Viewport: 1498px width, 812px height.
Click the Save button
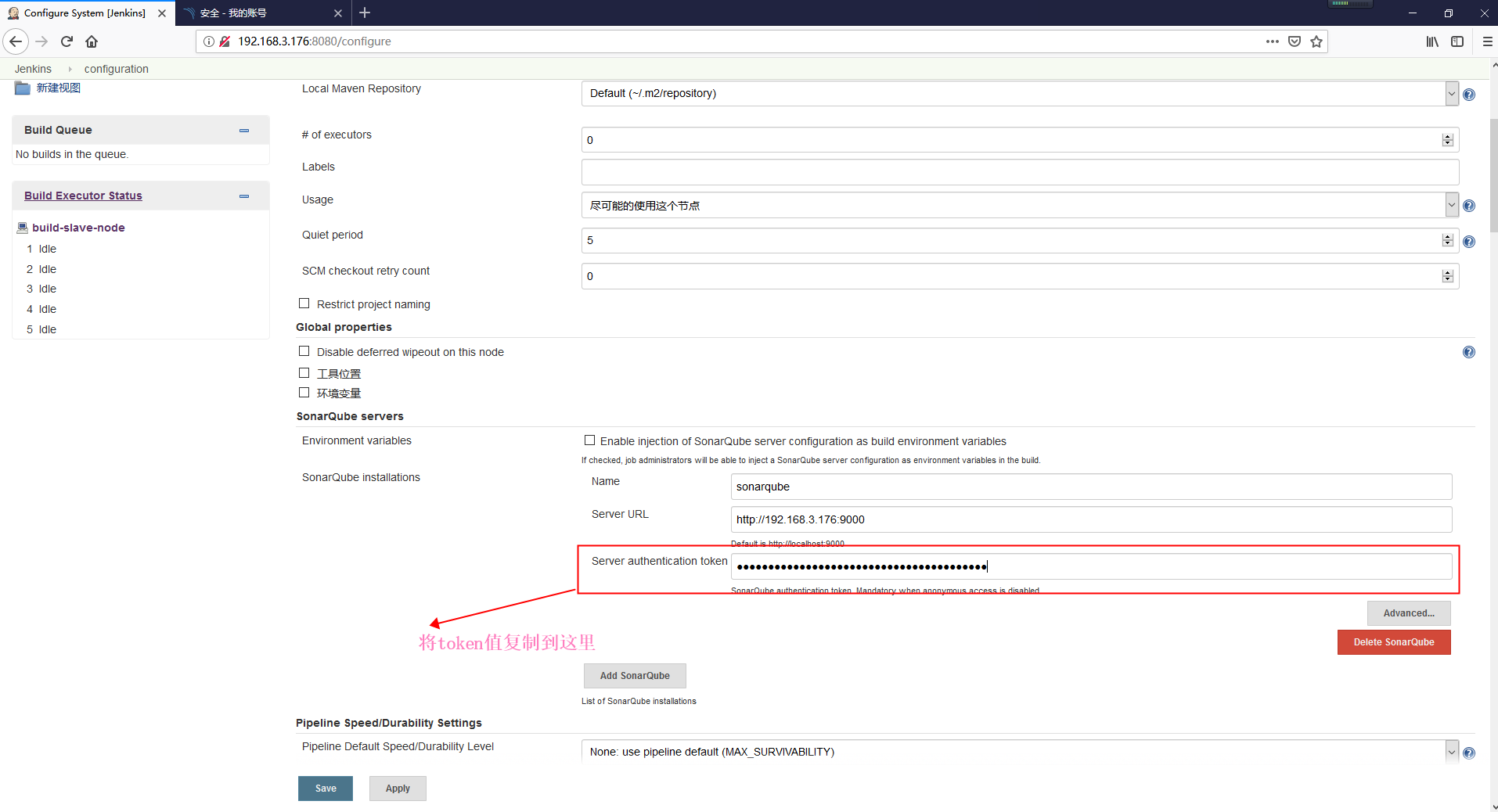pos(325,788)
